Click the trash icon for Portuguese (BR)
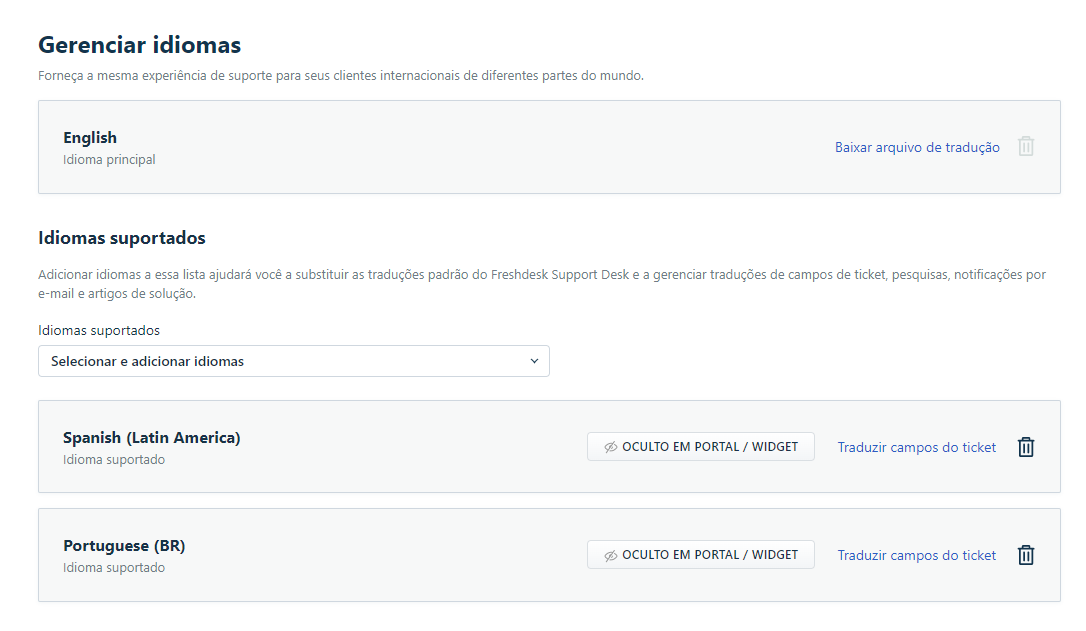 coord(1025,555)
